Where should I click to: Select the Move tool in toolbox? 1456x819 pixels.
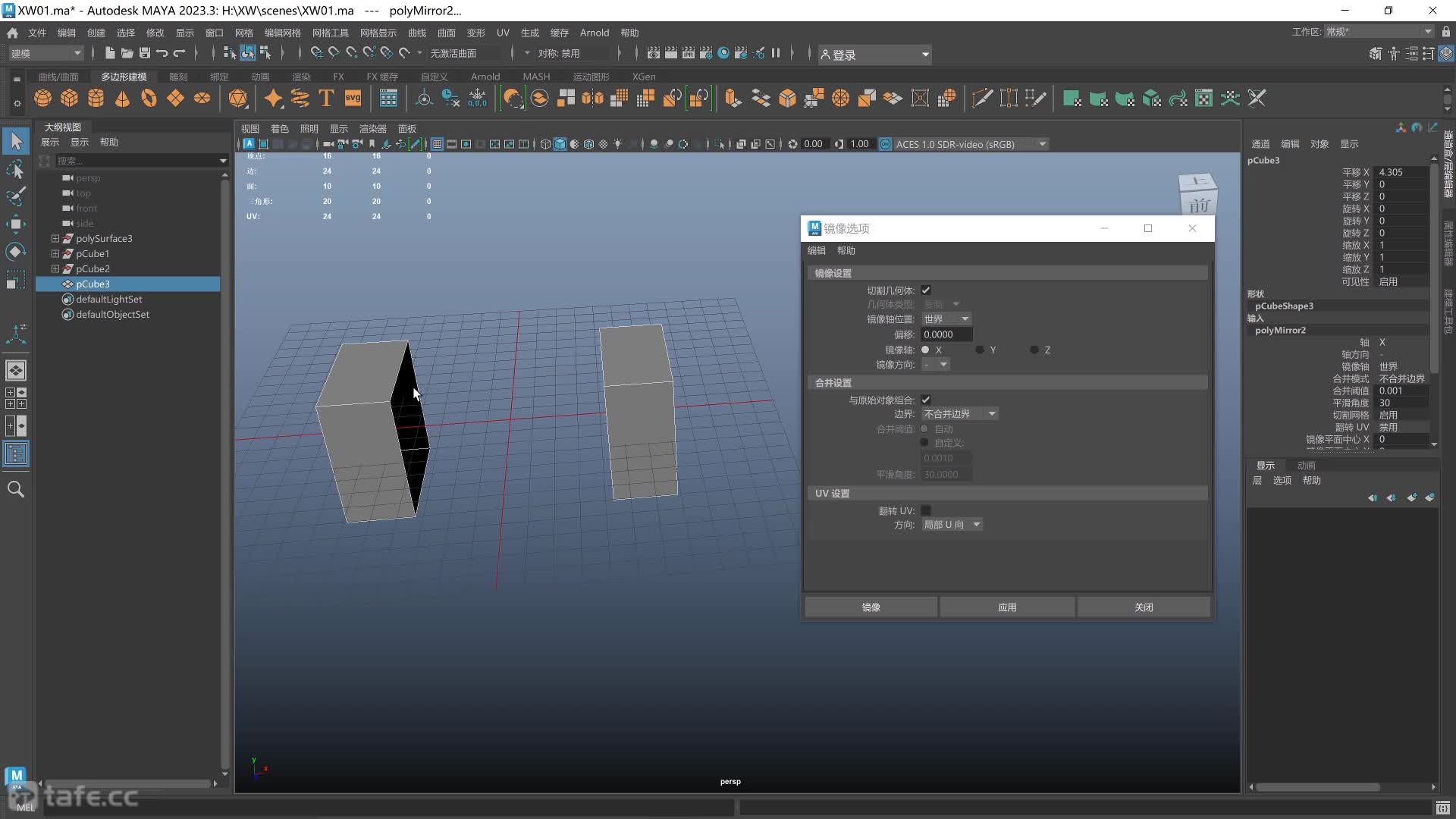(16, 224)
